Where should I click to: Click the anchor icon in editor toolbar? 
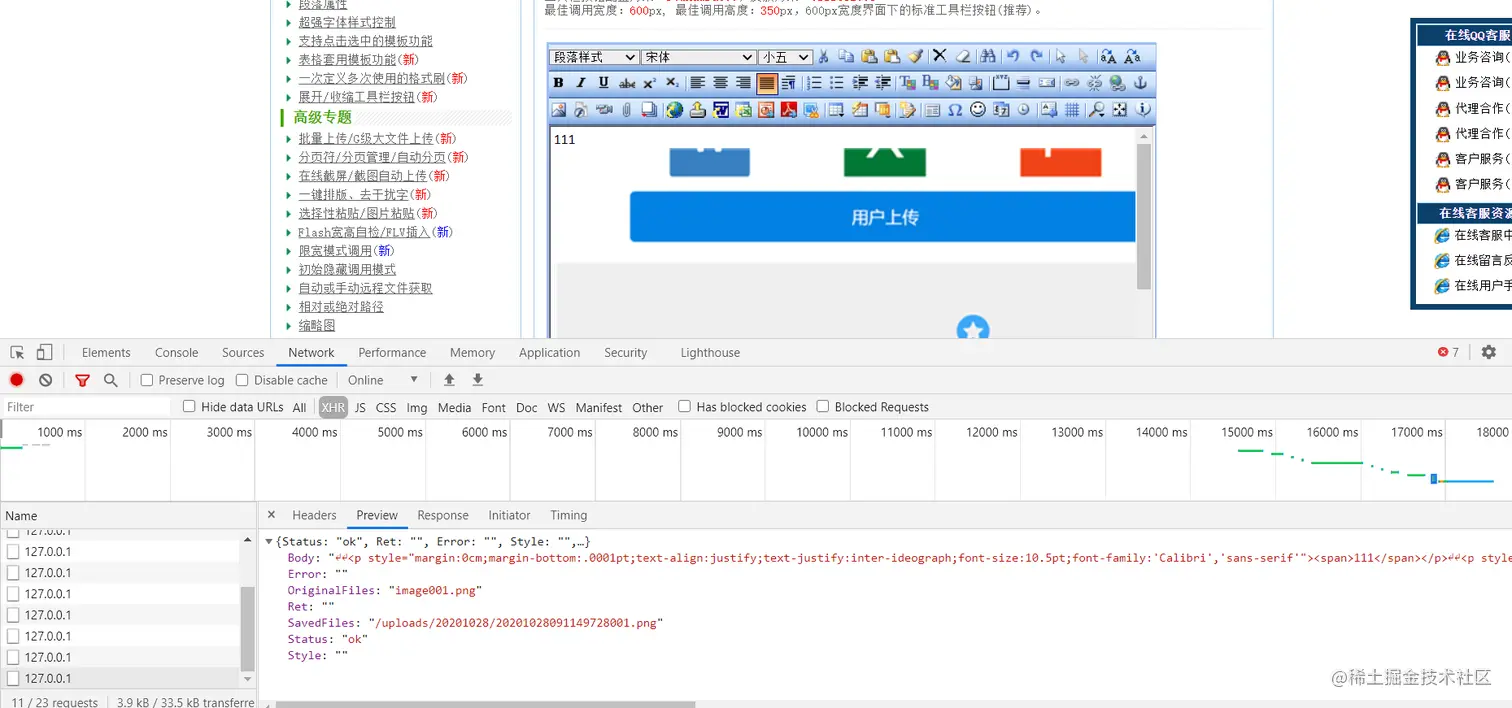coord(1141,83)
